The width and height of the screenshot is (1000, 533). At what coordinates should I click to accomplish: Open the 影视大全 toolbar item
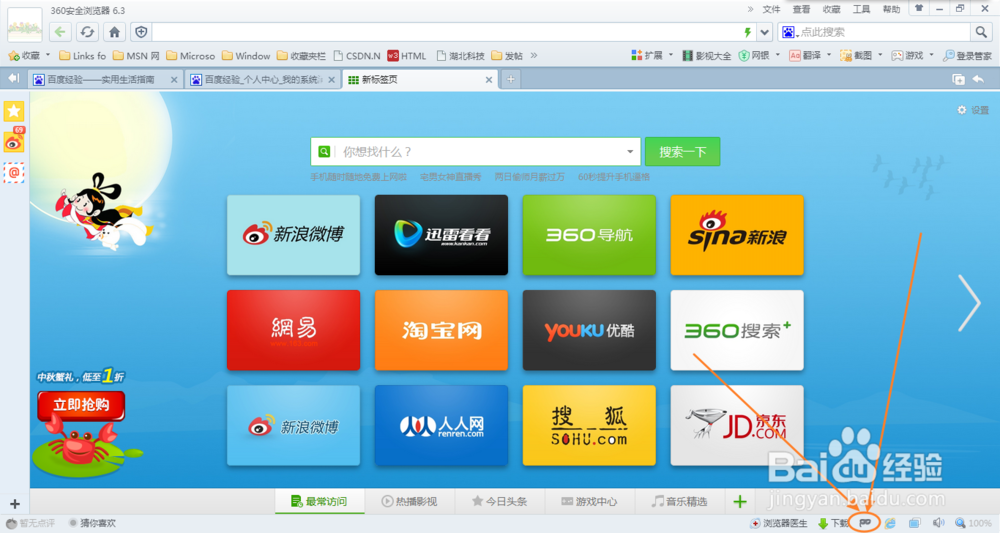pos(707,55)
